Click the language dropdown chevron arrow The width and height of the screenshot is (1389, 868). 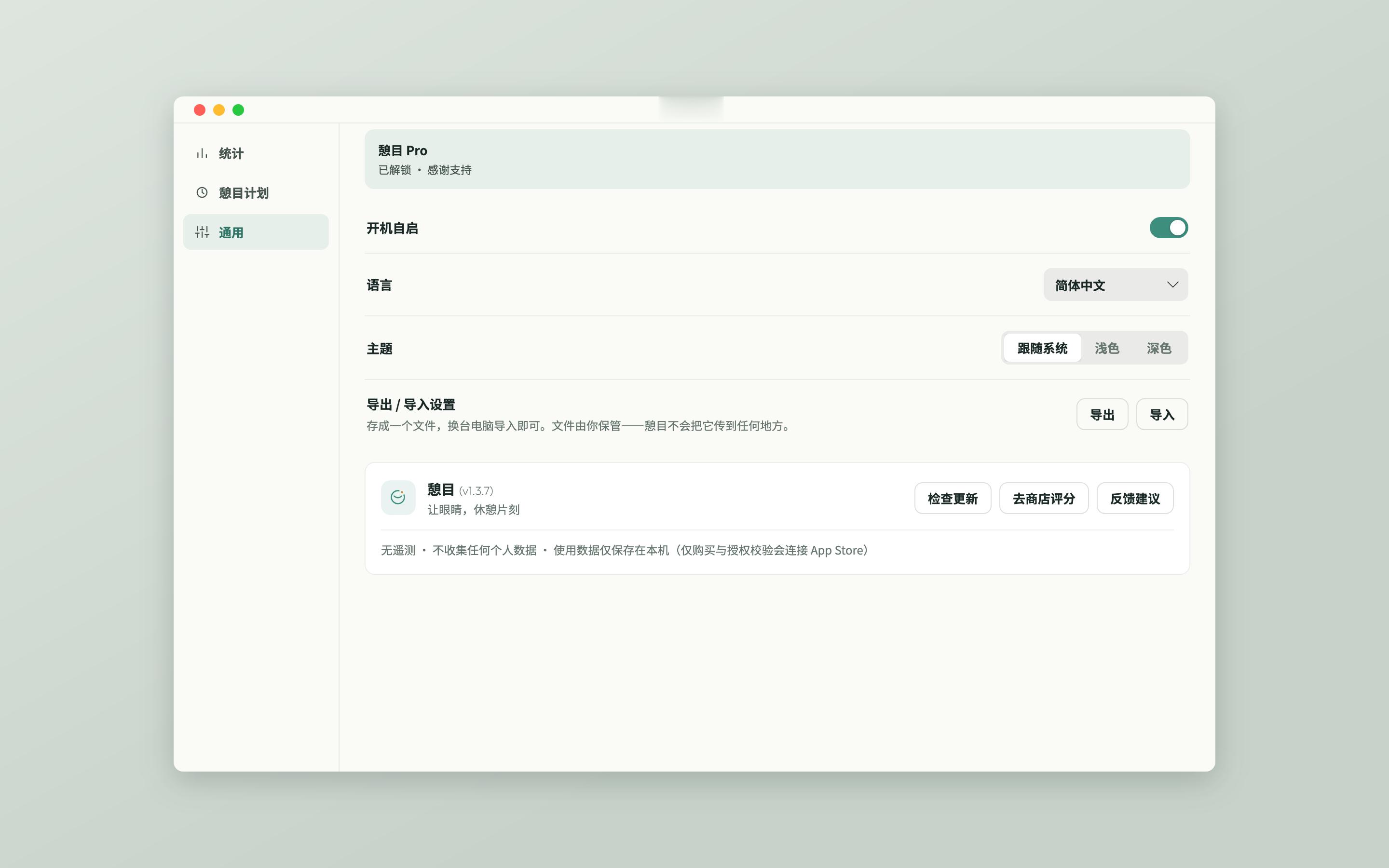click(x=1172, y=285)
